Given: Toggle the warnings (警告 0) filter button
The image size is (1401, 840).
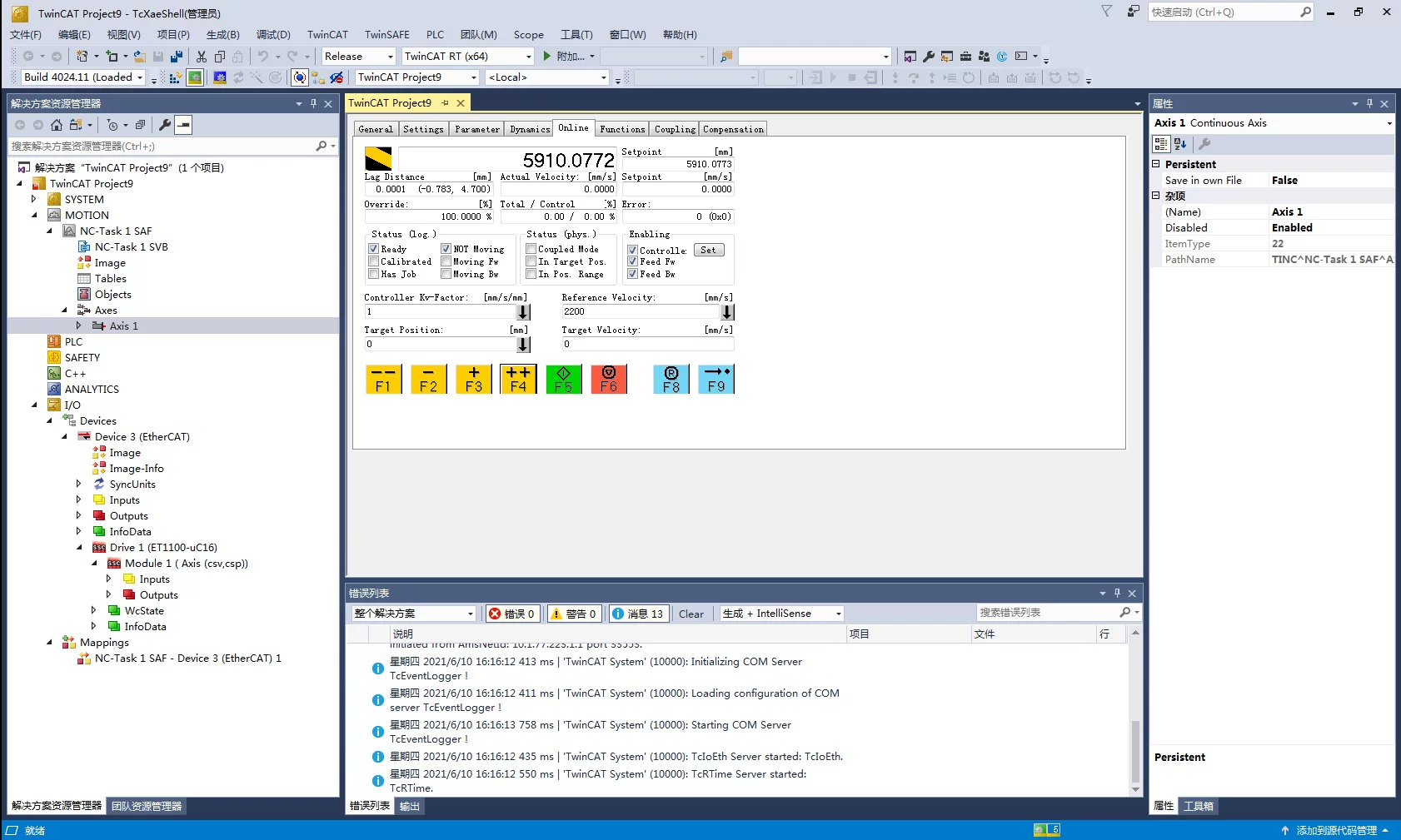Looking at the screenshot, I should (574, 614).
